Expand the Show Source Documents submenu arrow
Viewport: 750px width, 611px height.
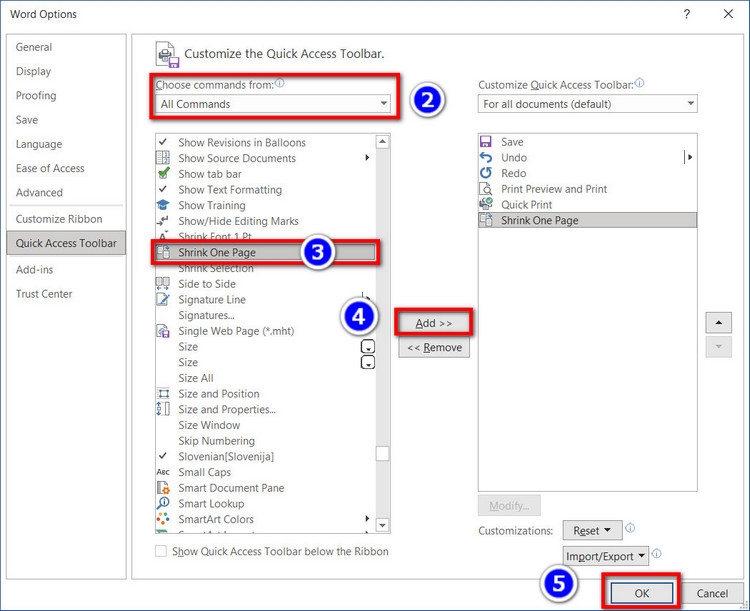pyautogui.click(x=367, y=157)
